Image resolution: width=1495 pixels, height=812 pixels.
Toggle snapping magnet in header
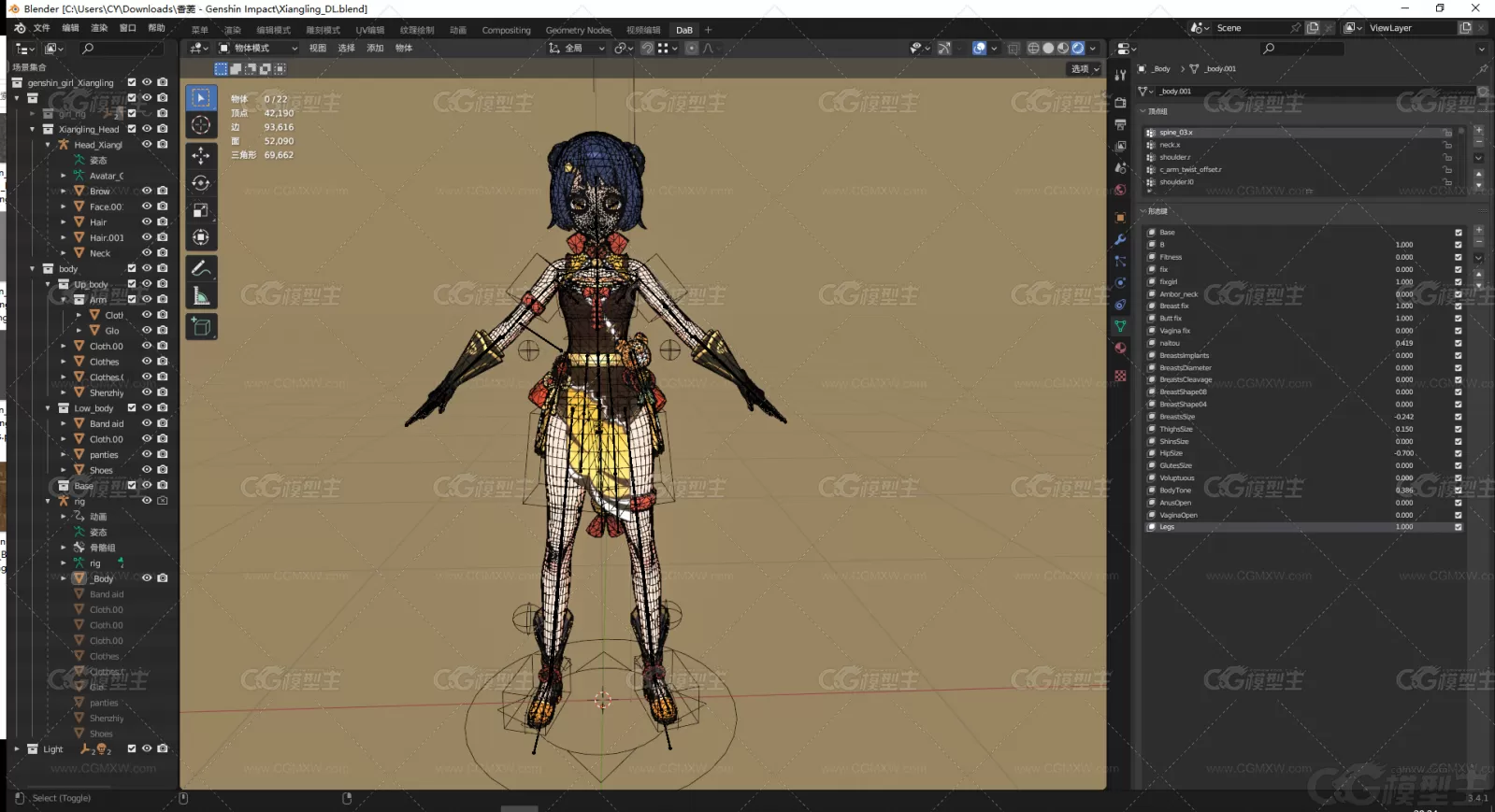pyautogui.click(x=647, y=49)
